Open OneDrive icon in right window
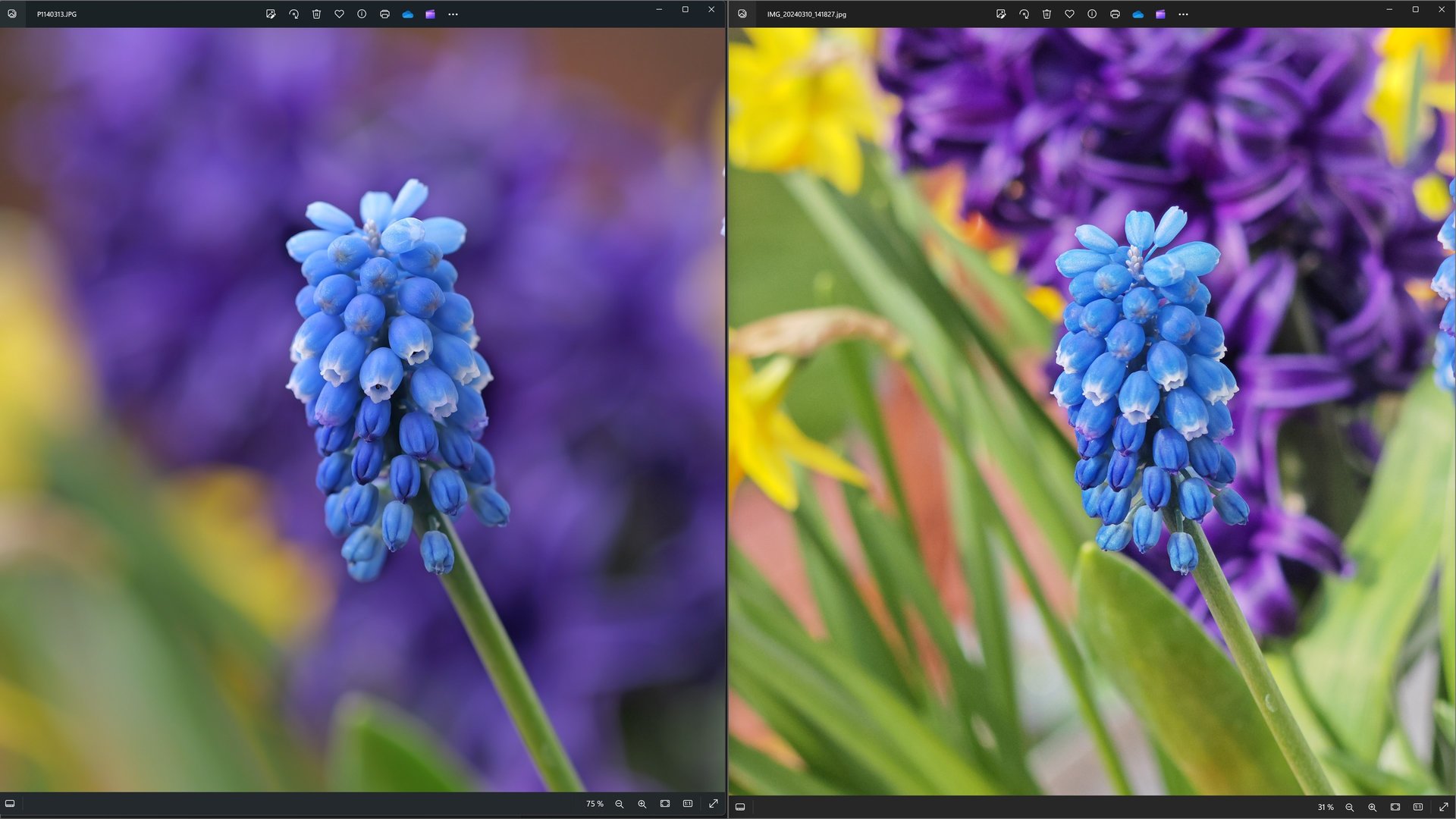 click(x=1137, y=14)
